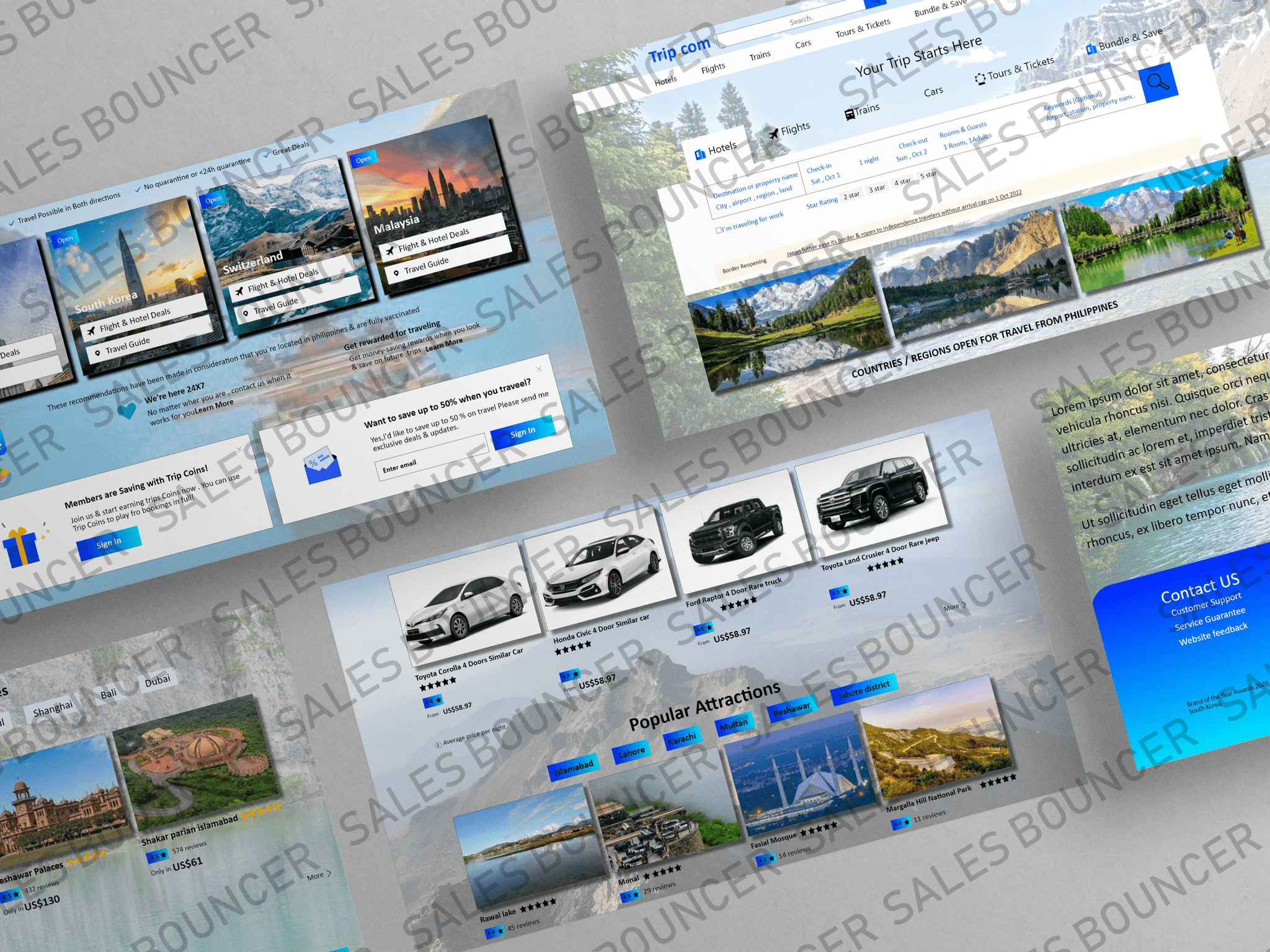This screenshot has width=1270, height=952.
Task: Select the Multan attractions tab
Action: coord(734,725)
